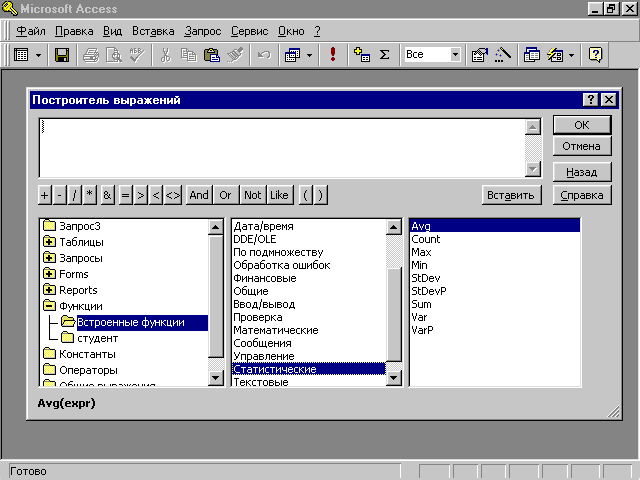The height and width of the screenshot is (480, 640).
Task: Insert the Not operator button
Action: point(253,195)
